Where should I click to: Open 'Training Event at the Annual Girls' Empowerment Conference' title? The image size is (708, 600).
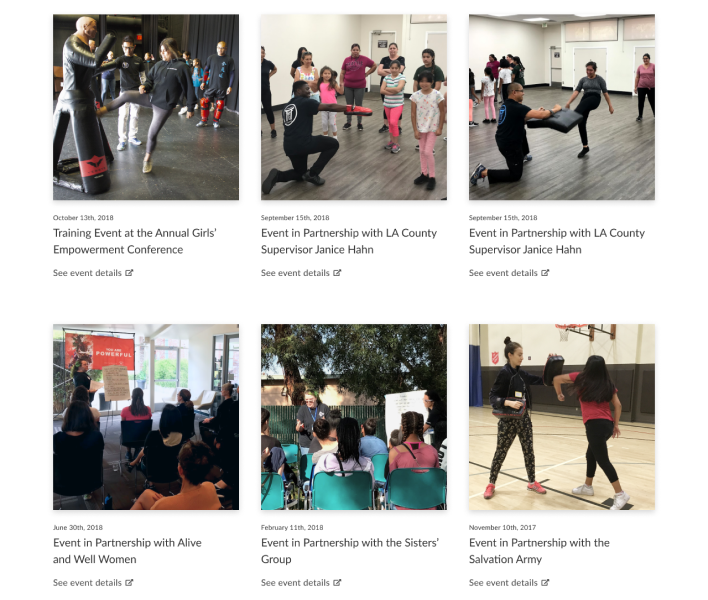pos(135,241)
